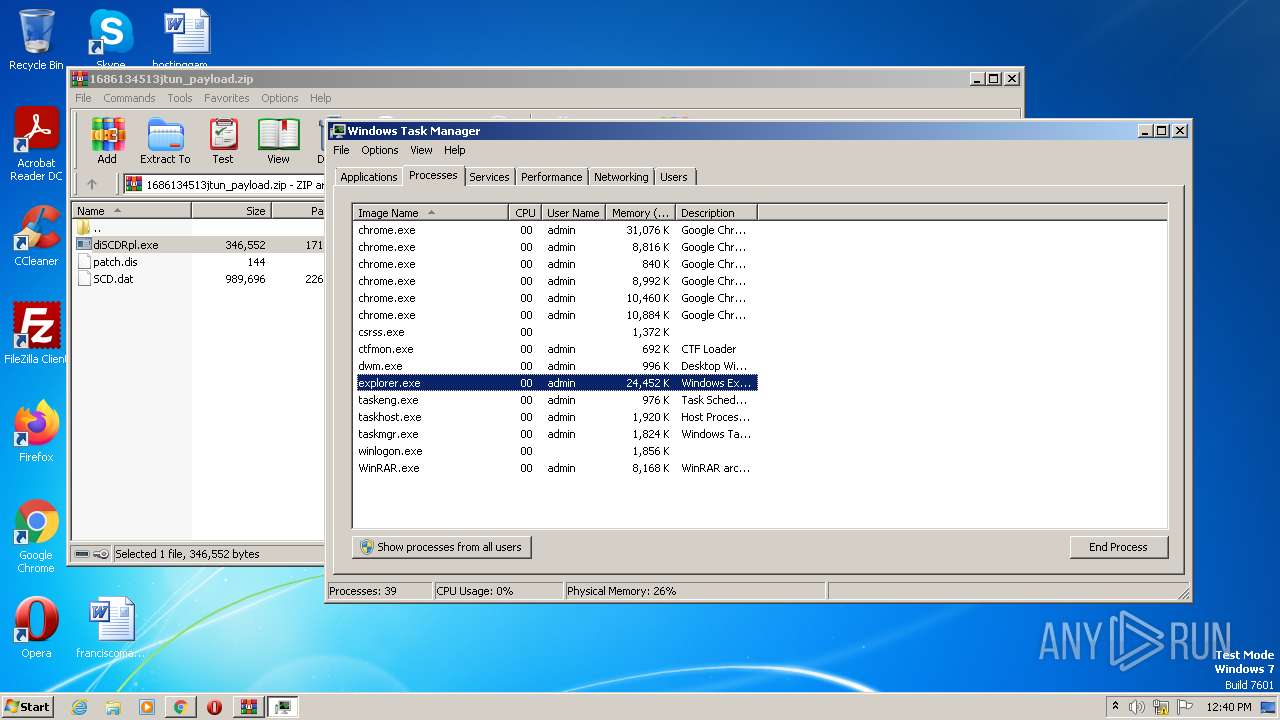Show hidden system tray icons
The image size is (1280, 720).
point(1116,707)
